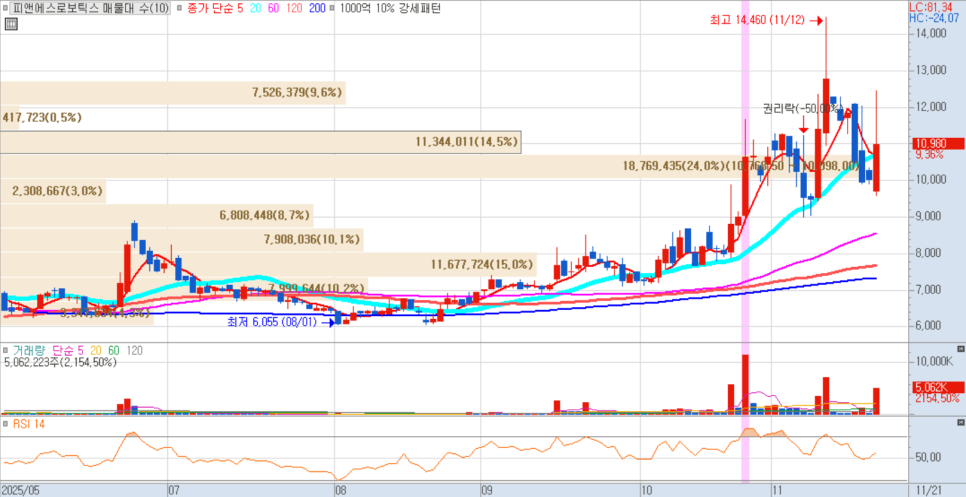966x497 pixels.
Task: Select the 417,723(0.5%) volume profile bar
Action: (10, 117)
